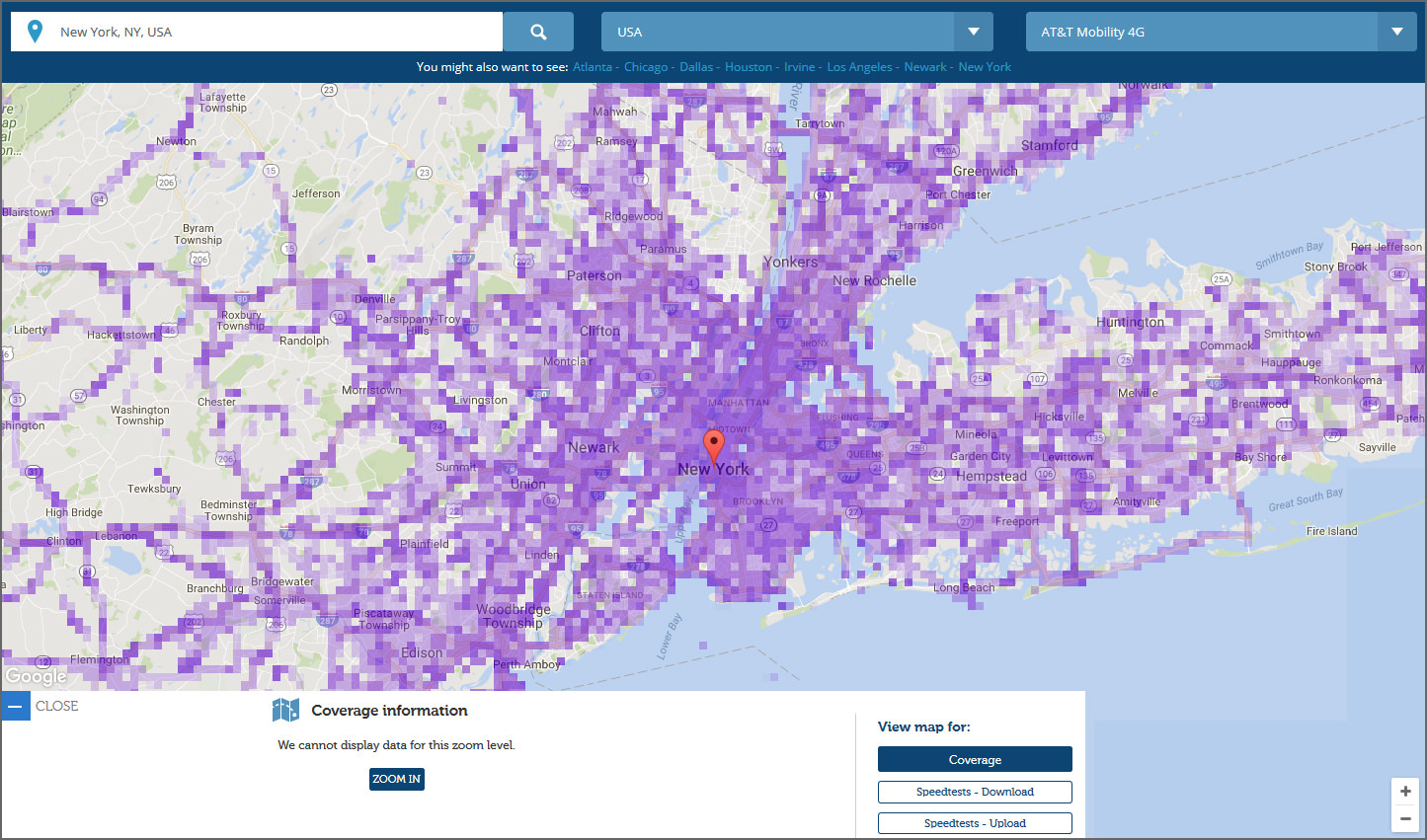Viewport: 1427px width, 840px height.
Task: Click the red map marker on New York
Action: coord(713,445)
